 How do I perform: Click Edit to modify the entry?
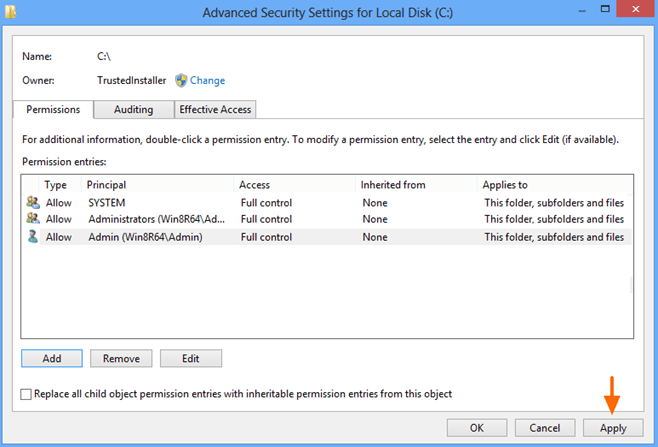[x=191, y=358]
